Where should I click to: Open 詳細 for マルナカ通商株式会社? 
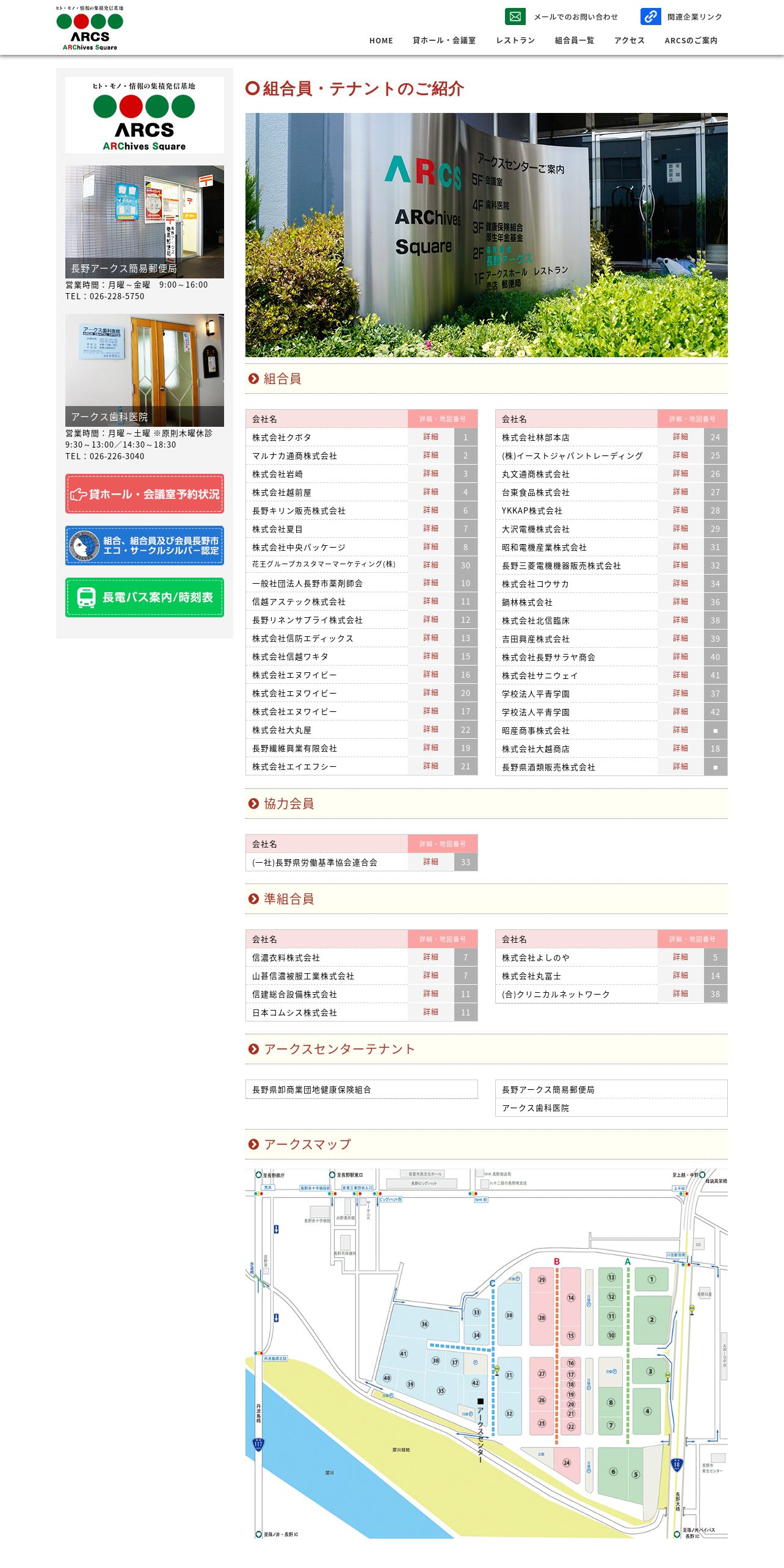tap(430, 456)
